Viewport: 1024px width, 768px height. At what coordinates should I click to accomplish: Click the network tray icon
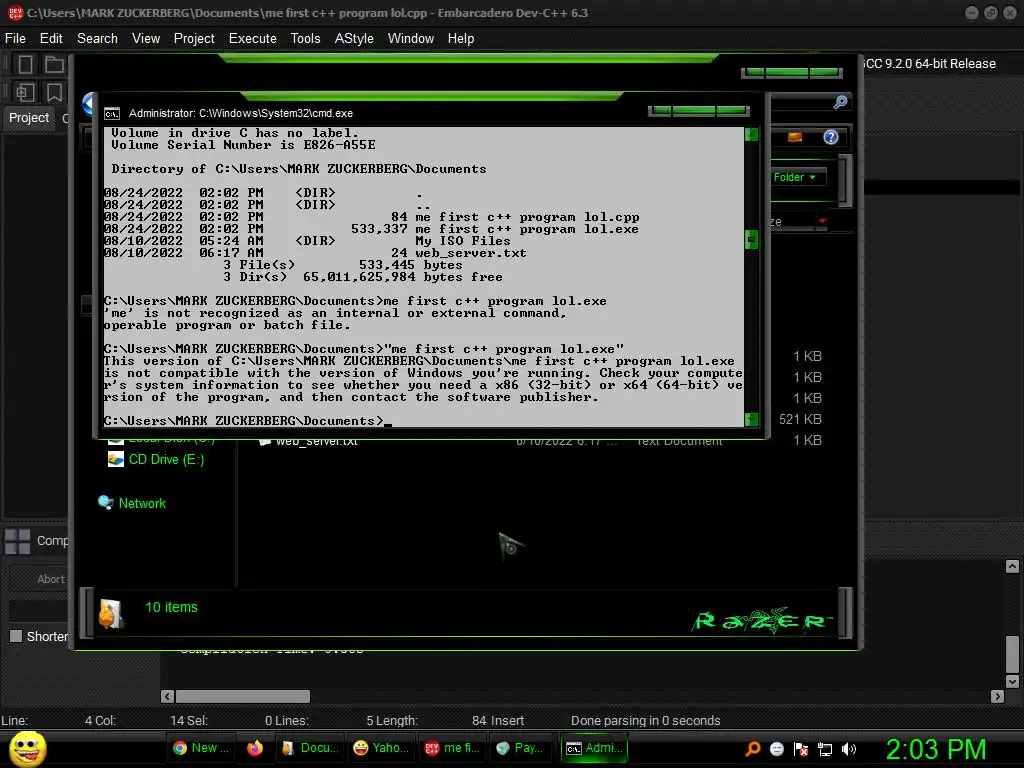click(825, 749)
